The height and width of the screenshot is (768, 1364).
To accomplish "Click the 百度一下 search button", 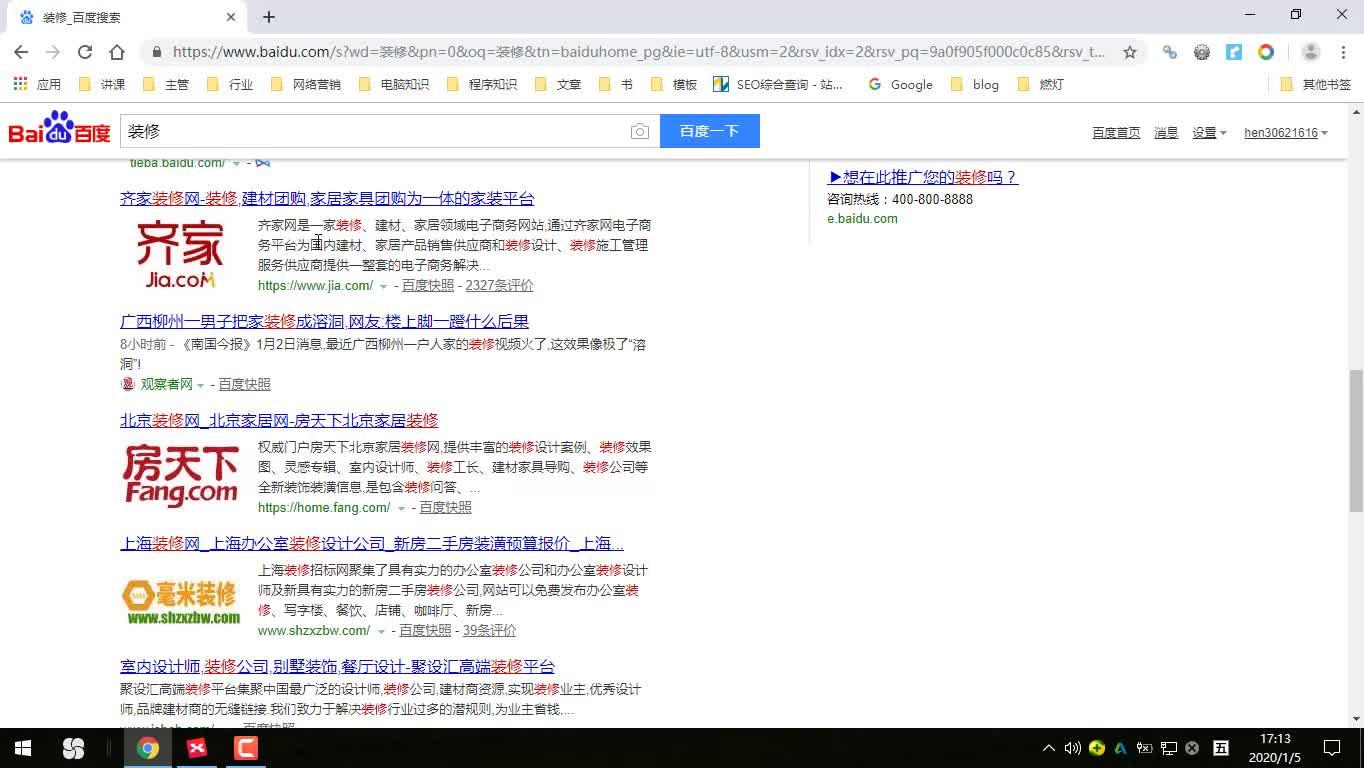I will [710, 131].
